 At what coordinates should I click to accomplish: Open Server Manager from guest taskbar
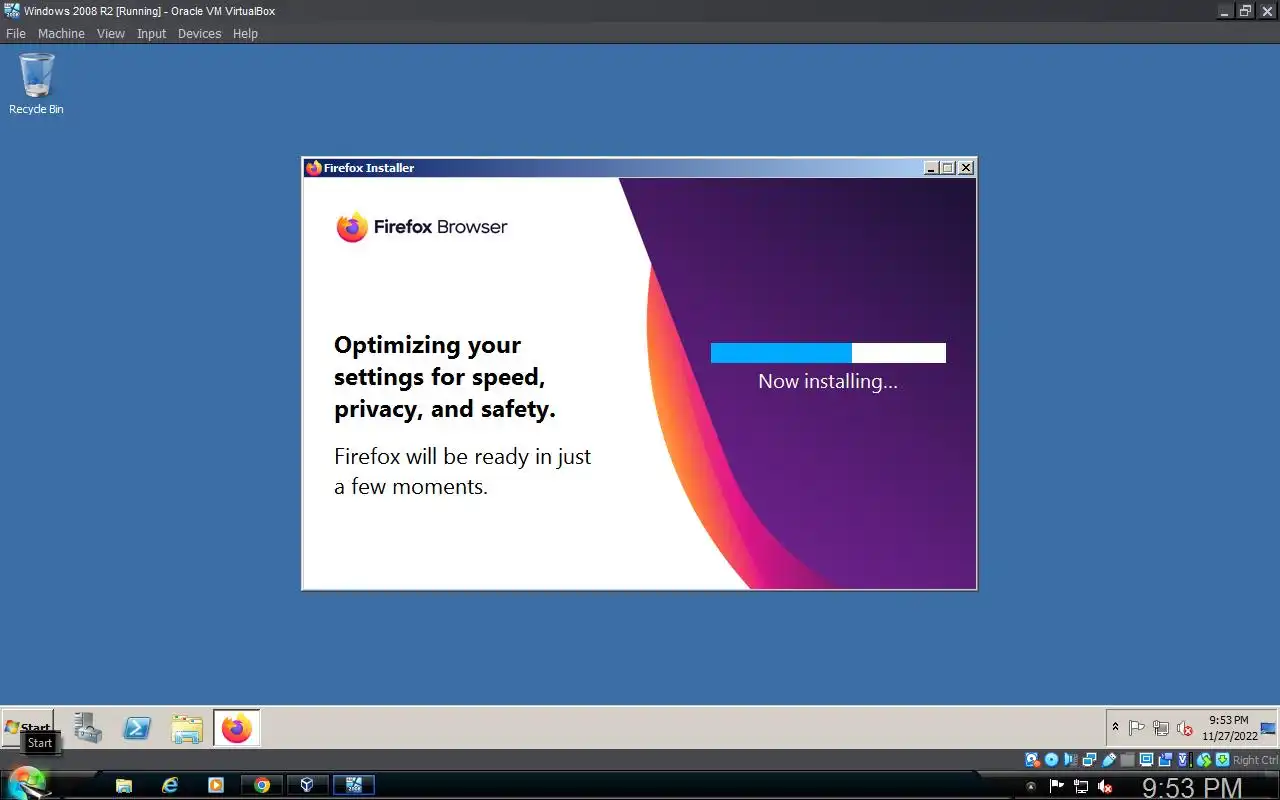[x=88, y=728]
